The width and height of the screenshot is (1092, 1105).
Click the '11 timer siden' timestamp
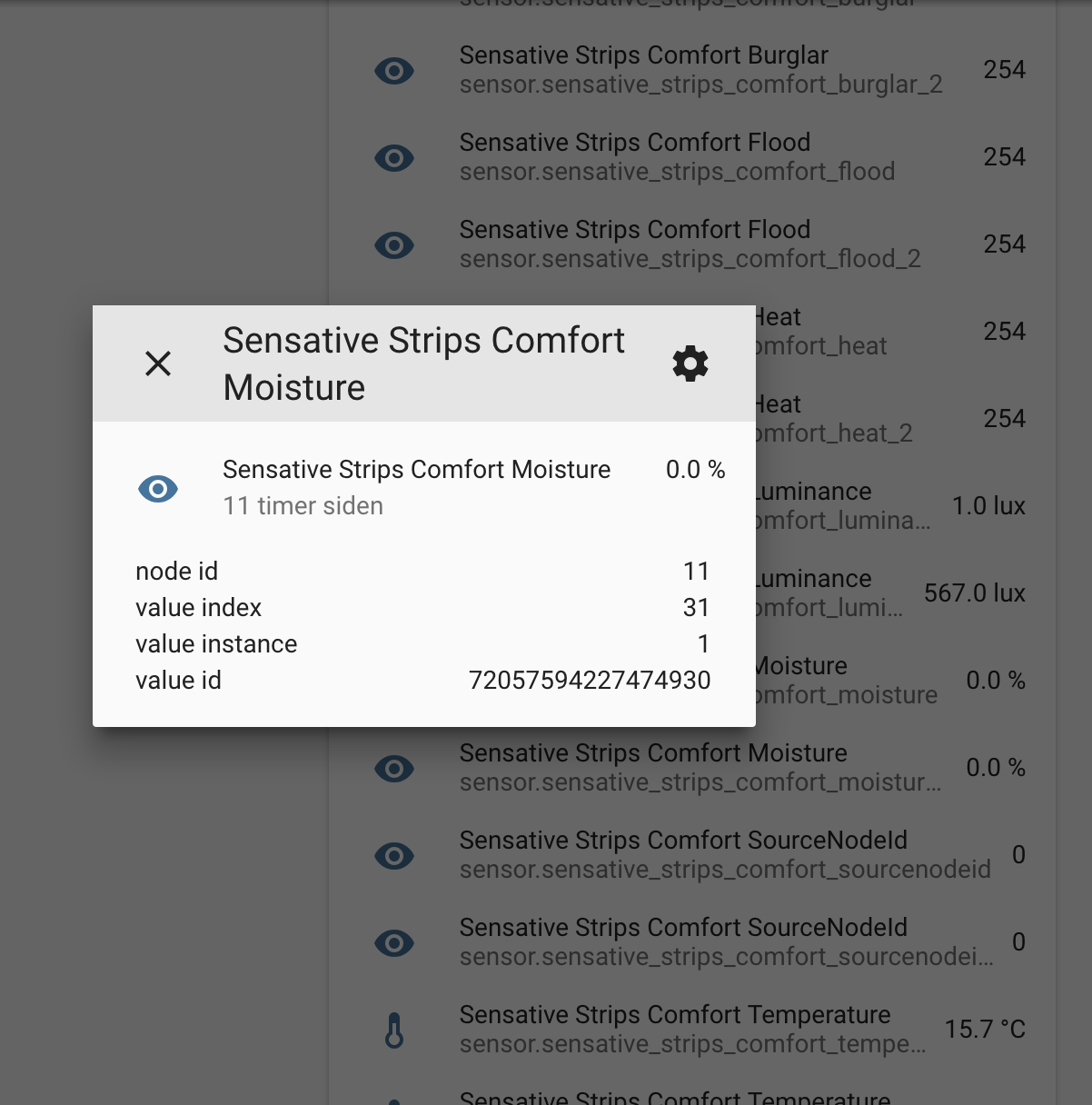pos(303,506)
